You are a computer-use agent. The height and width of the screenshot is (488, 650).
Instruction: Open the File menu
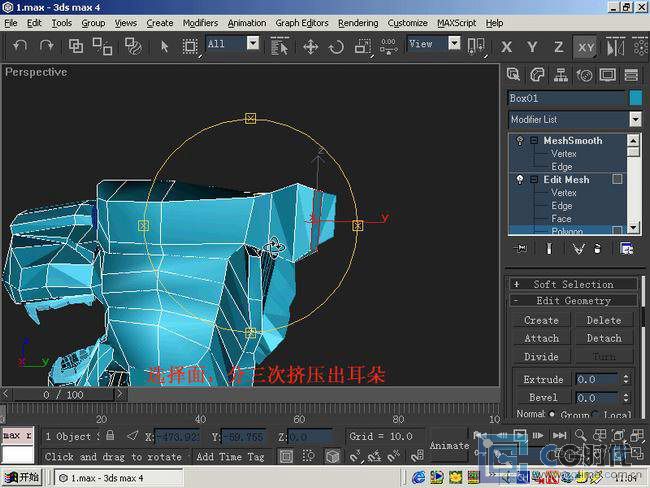(x=10, y=23)
